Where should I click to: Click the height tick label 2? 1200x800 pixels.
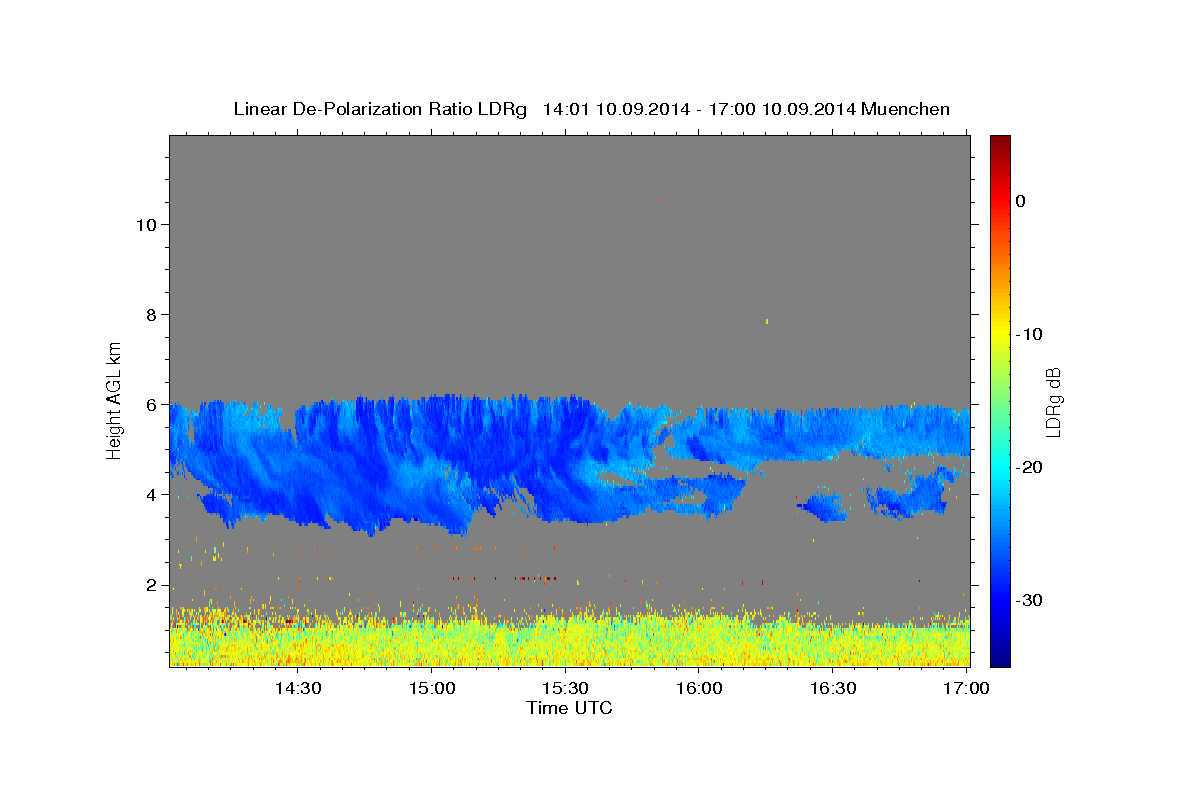tap(151, 584)
